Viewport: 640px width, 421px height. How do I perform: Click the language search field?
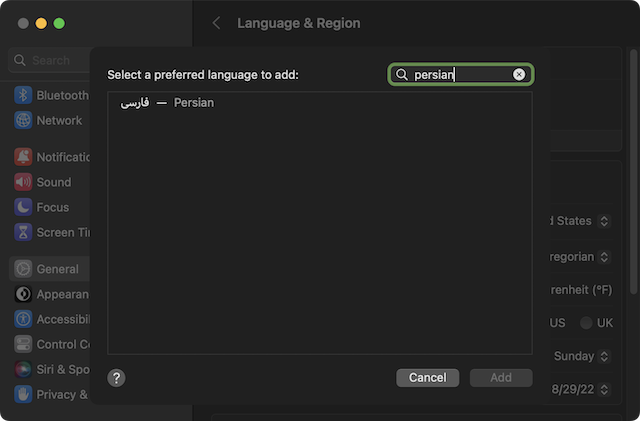[460, 75]
